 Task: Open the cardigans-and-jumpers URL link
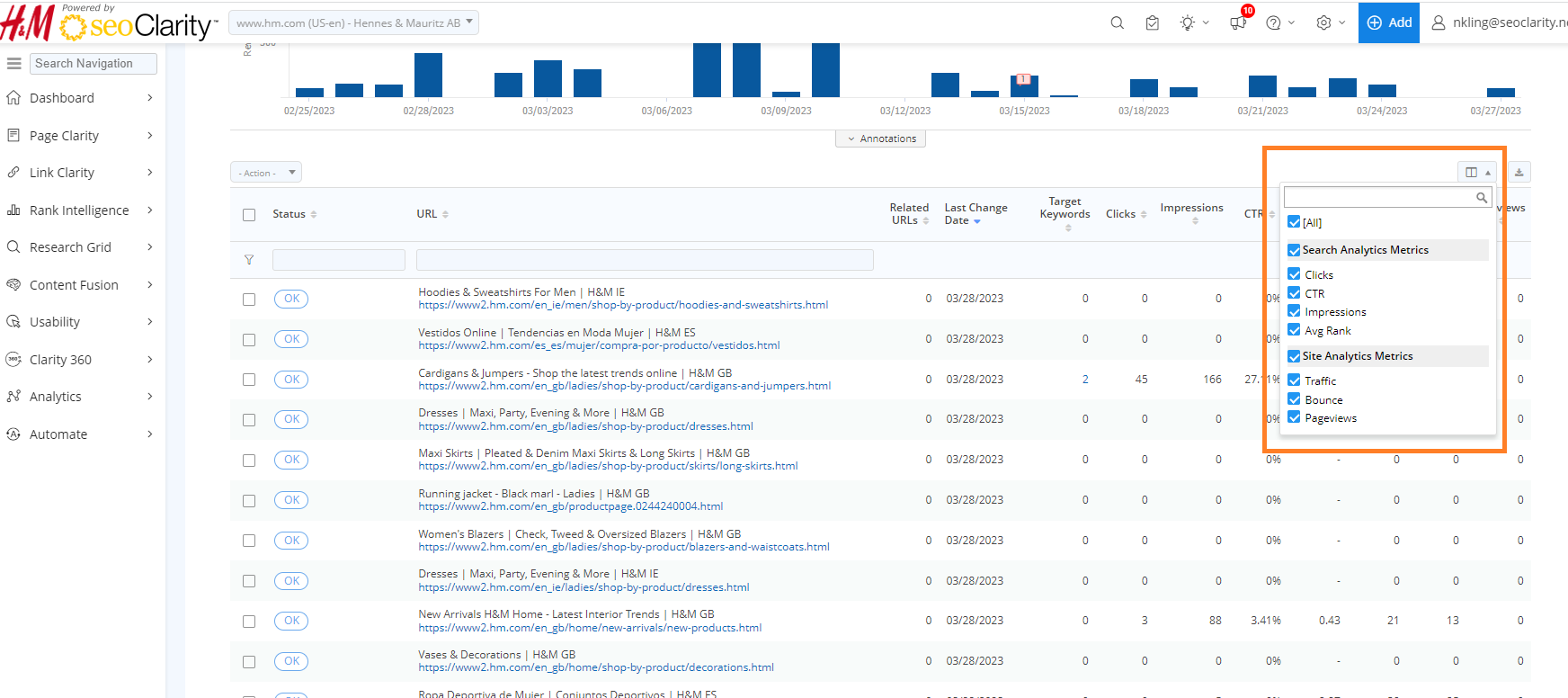click(x=624, y=386)
